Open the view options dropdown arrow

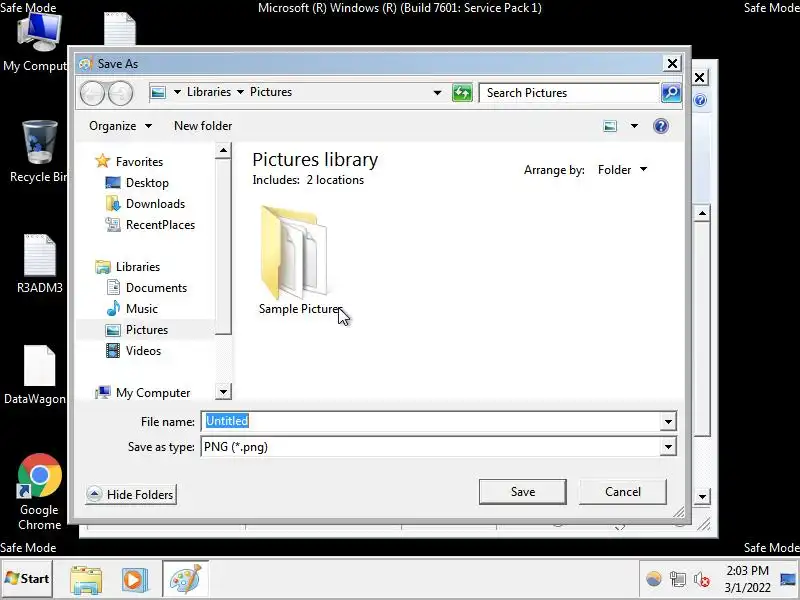pyautogui.click(x=634, y=126)
